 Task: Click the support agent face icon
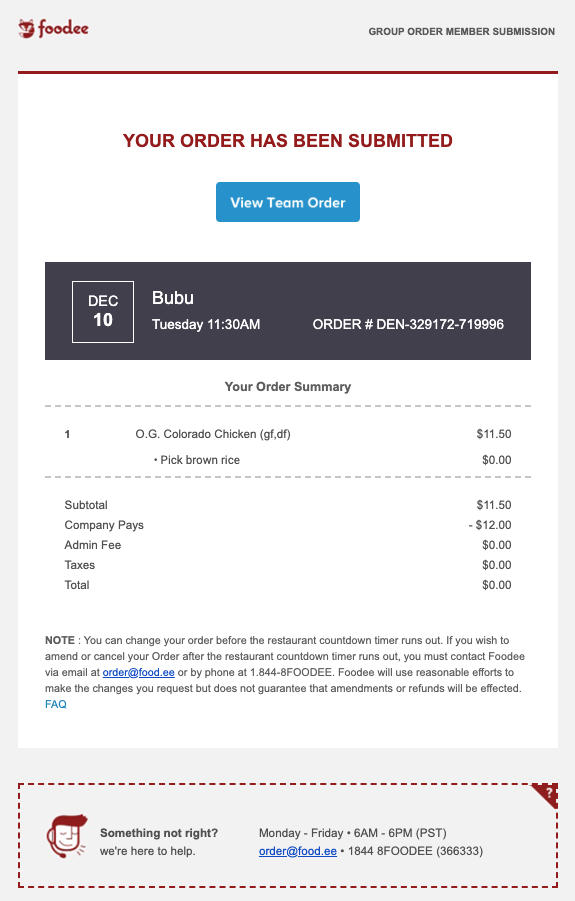tap(67, 836)
